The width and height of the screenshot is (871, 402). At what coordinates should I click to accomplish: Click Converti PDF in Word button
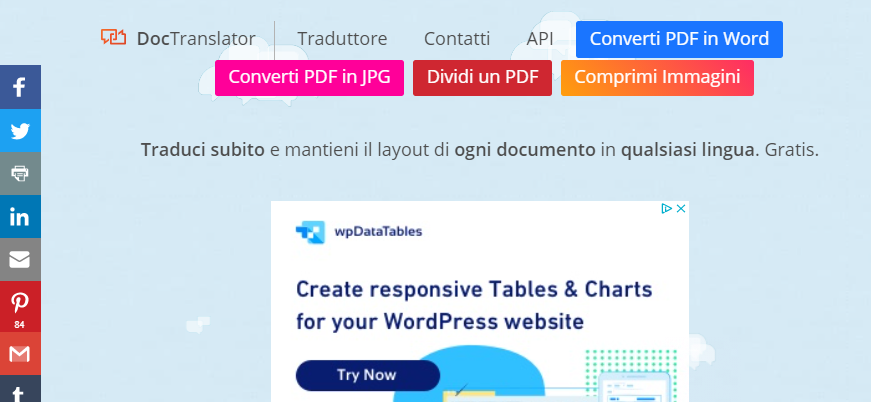coord(679,39)
